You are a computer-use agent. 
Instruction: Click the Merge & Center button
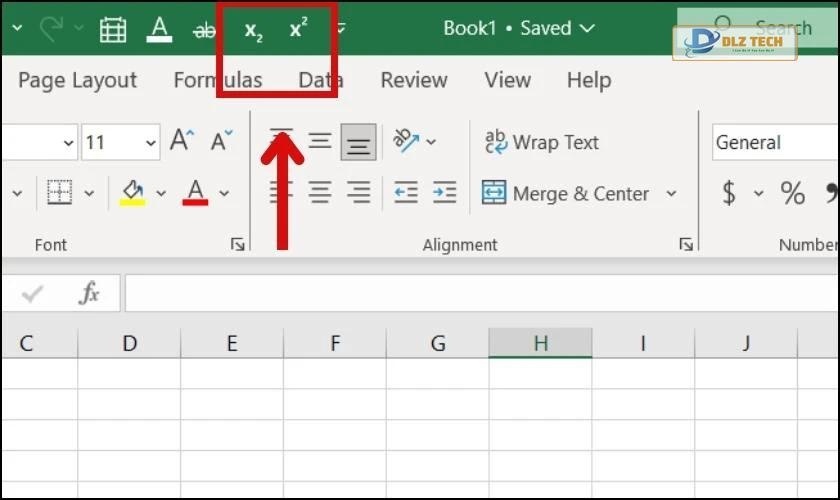(x=566, y=194)
